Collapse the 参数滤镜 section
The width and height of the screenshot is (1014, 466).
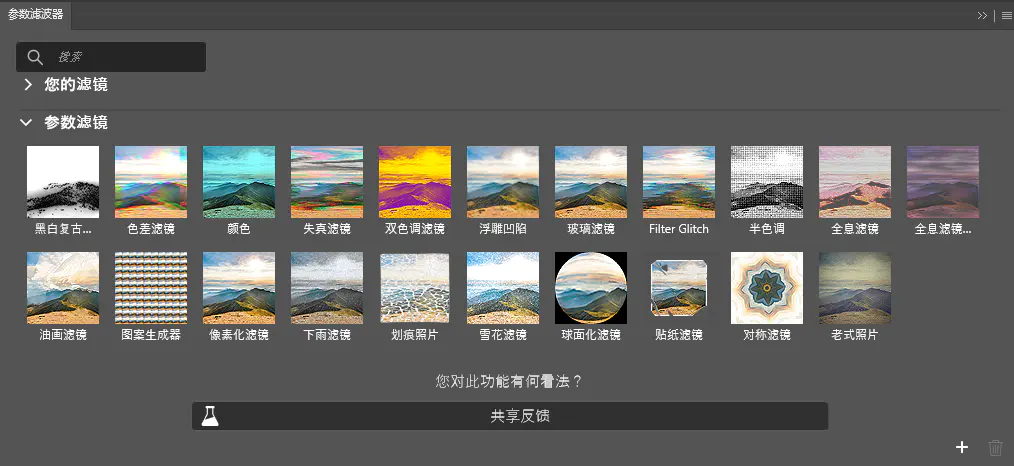click(x=27, y=123)
